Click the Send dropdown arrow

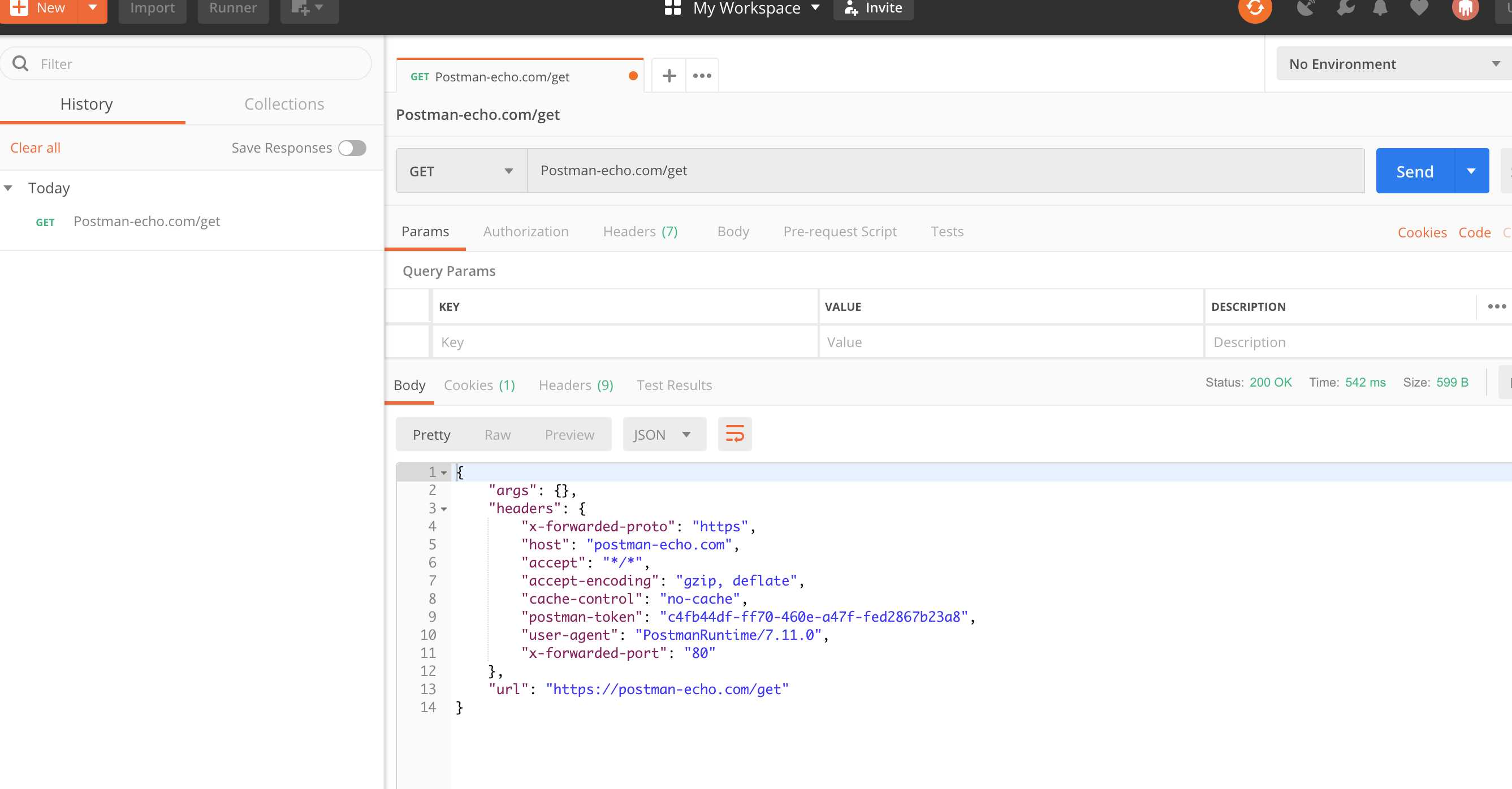point(1470,170)
